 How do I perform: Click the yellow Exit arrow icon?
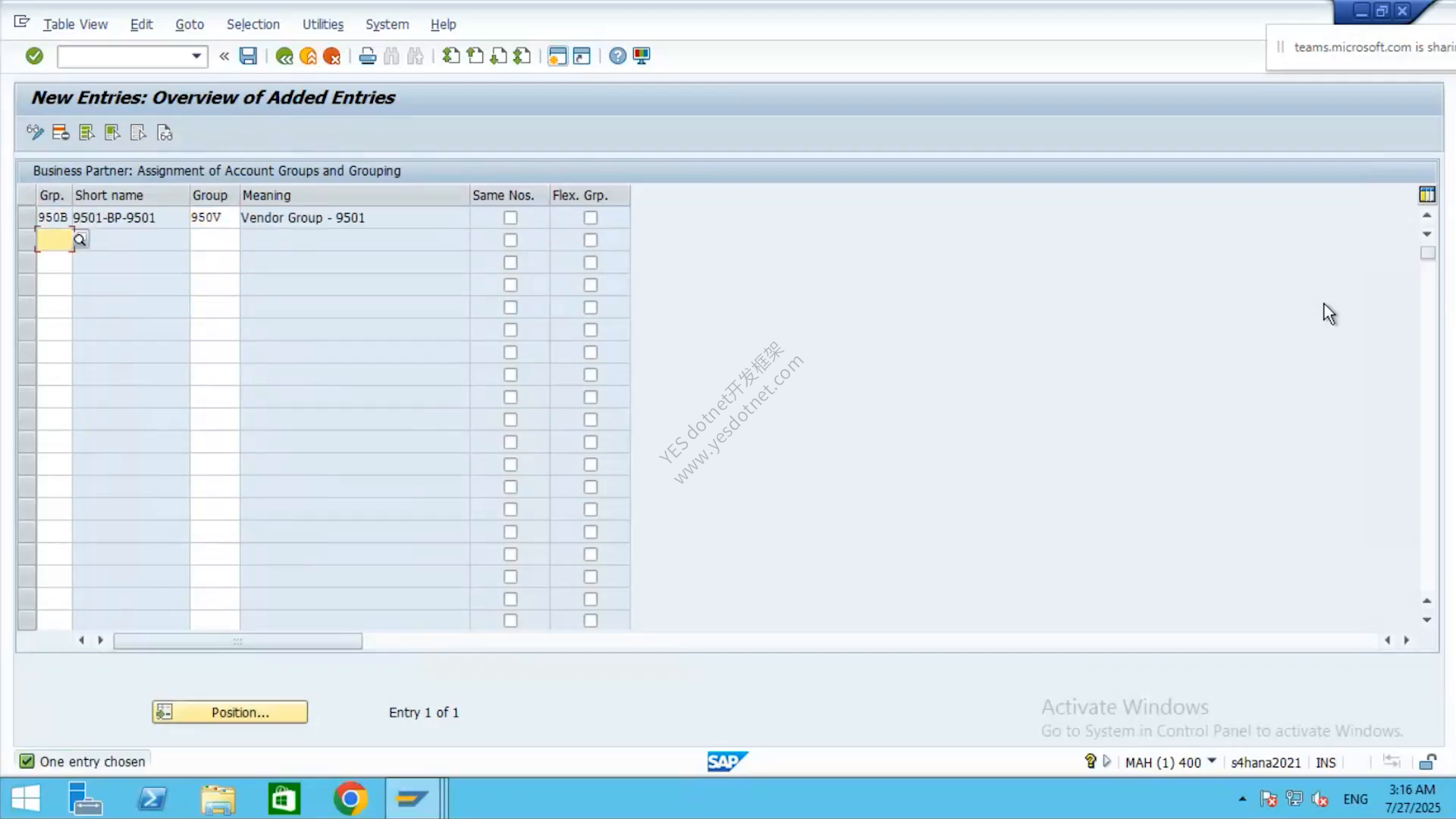coord(308,56)
